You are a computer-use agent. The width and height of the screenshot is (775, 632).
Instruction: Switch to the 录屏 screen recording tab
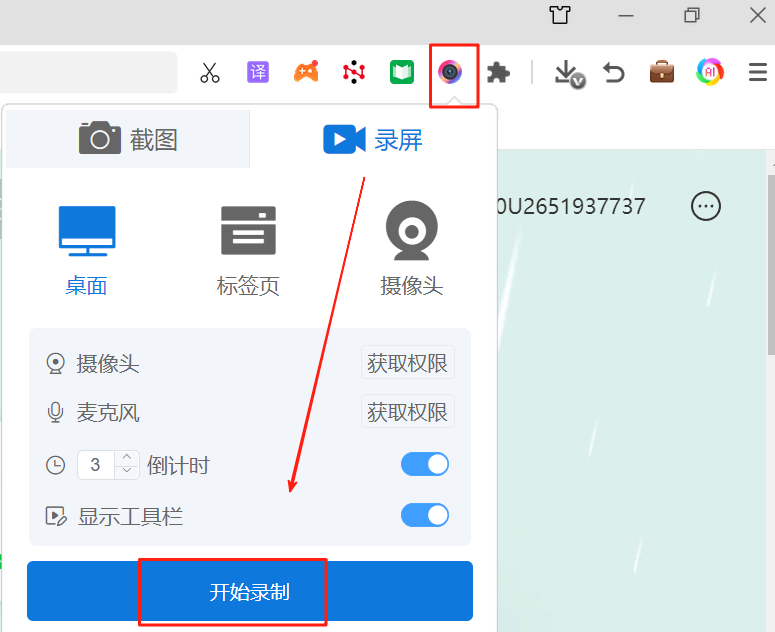(x=373, y=139)
